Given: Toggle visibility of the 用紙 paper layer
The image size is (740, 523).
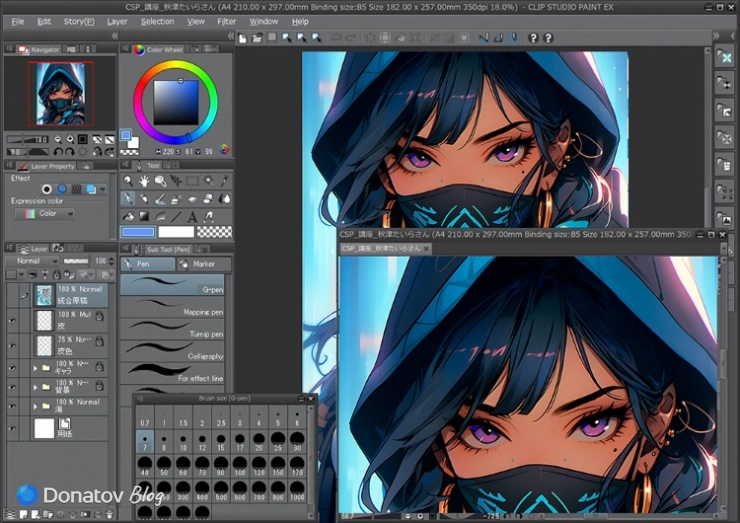Looking at the screenshot, I should pos(12,428).
